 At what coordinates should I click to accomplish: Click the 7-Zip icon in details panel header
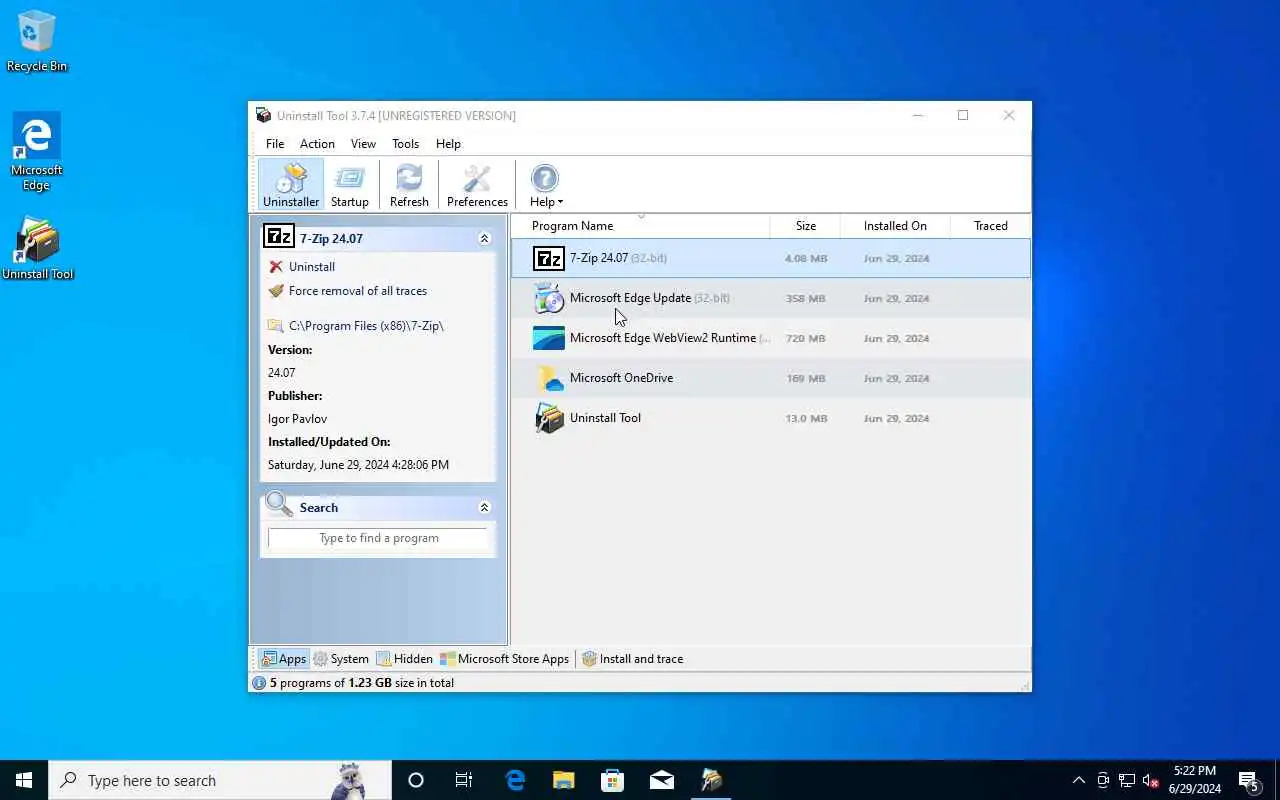click(278, 237)
